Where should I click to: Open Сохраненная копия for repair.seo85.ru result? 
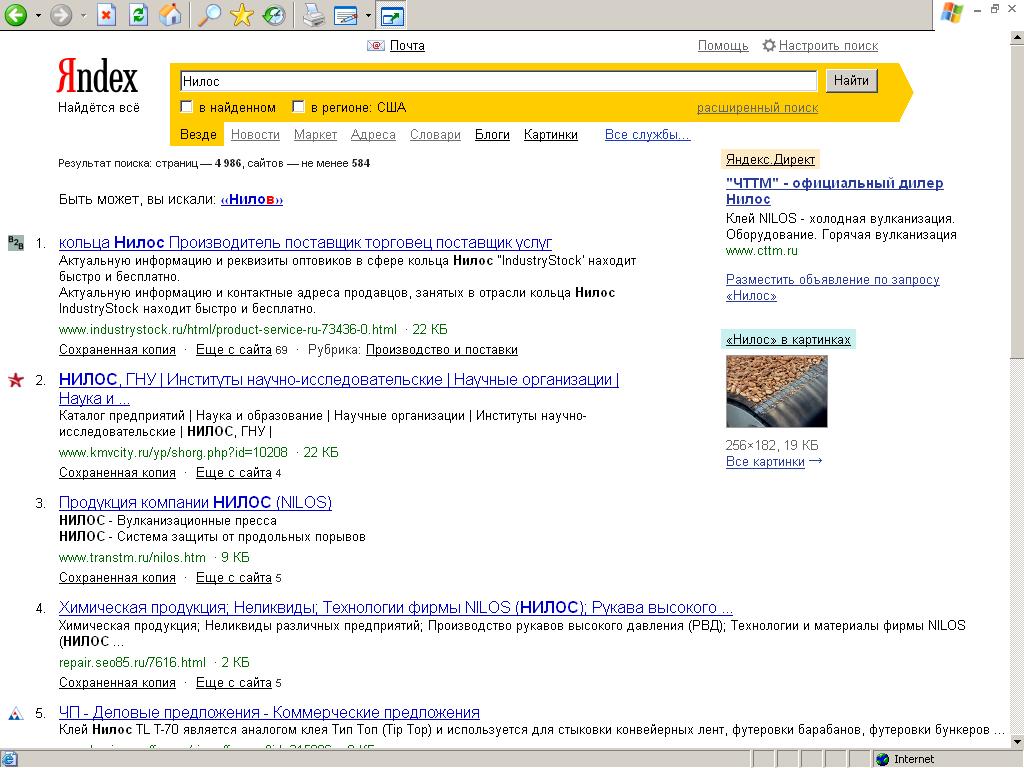coord(118,683)
